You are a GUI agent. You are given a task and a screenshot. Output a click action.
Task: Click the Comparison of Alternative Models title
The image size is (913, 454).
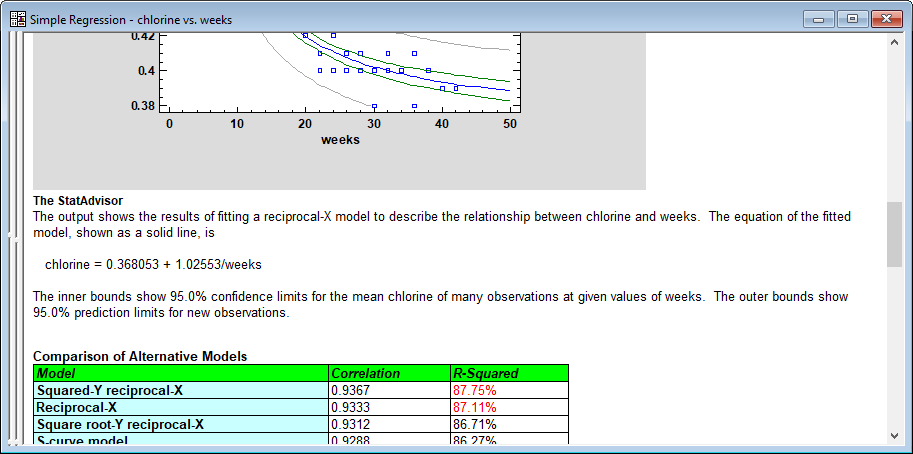coord(140,356)
